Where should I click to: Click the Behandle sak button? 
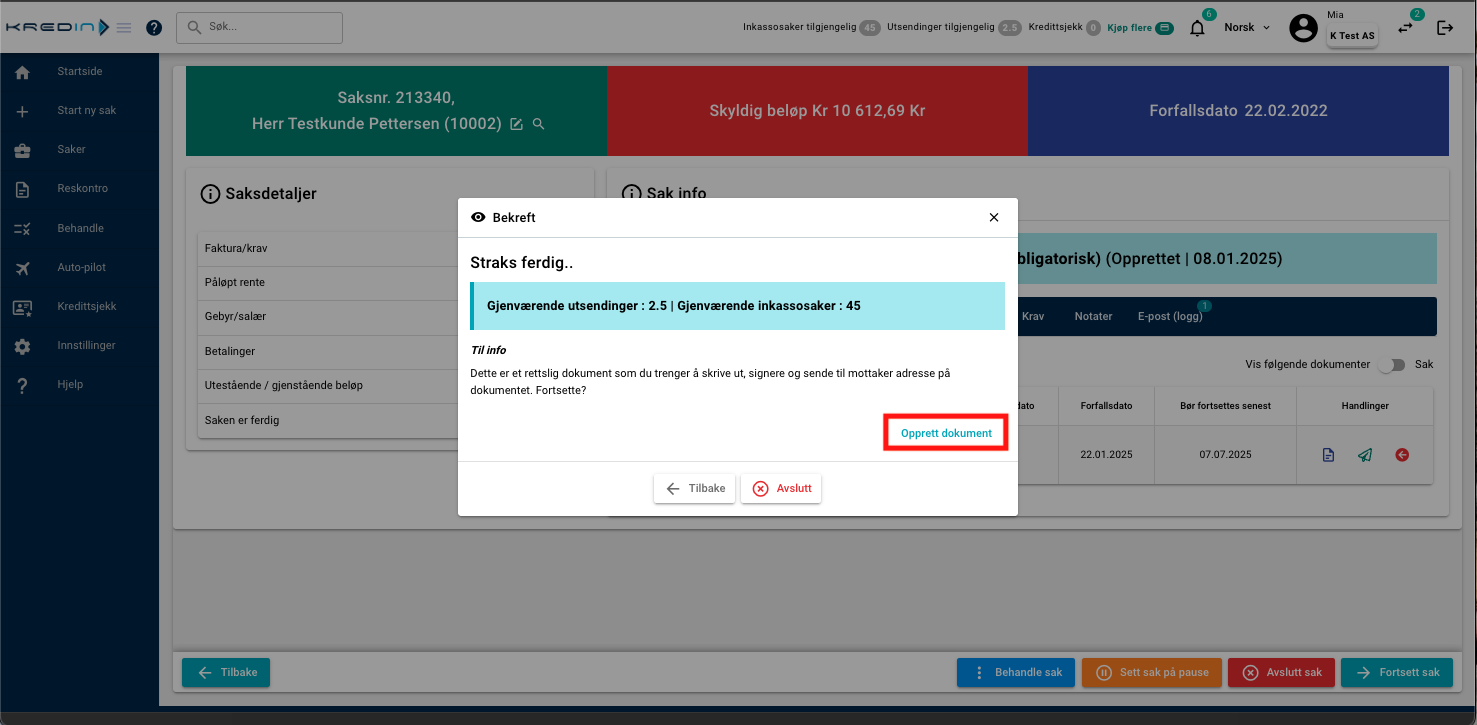(1016, 672)
